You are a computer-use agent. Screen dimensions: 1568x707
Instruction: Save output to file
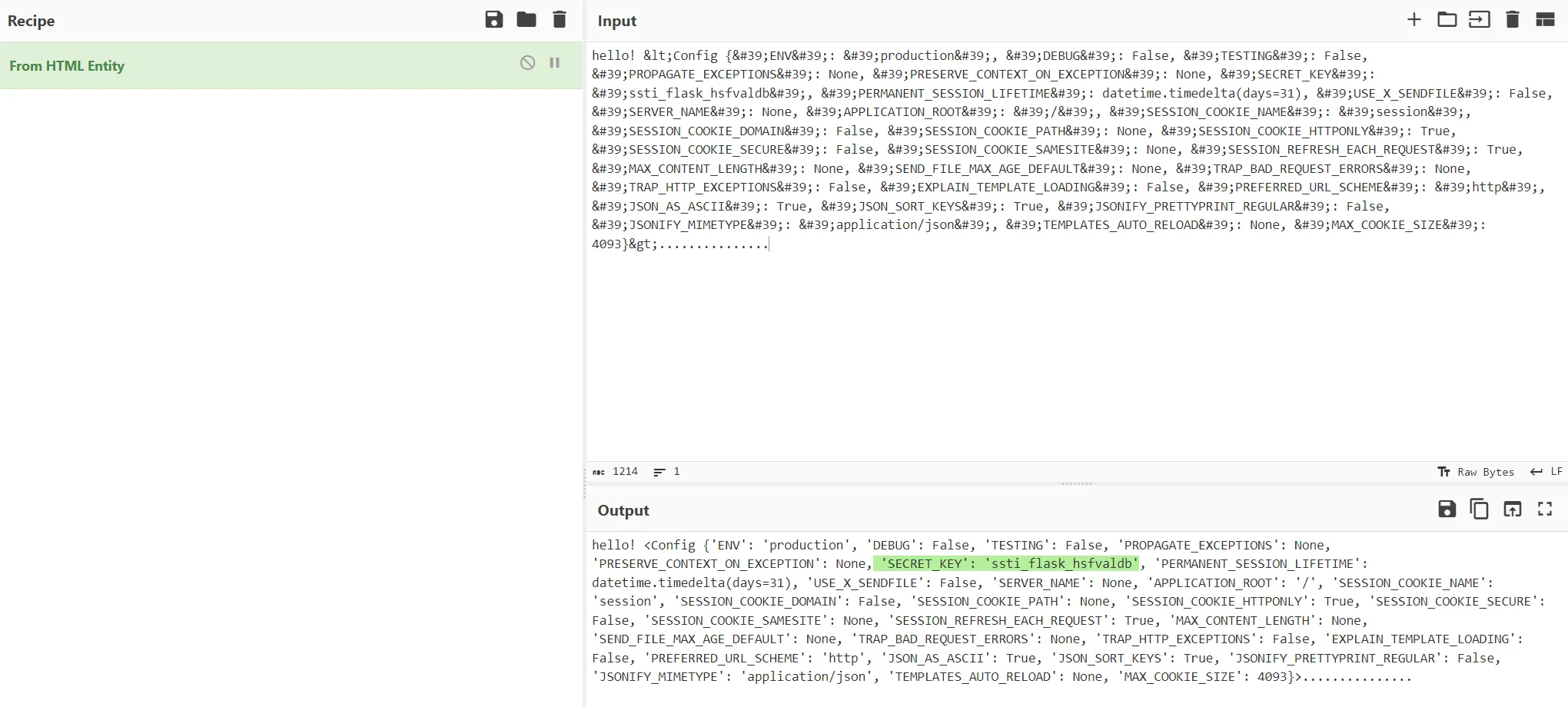click(x=1447, y=509)
